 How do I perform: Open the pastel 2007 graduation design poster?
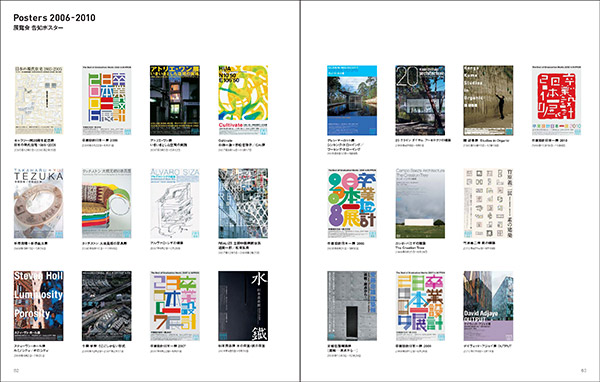point(175,306)
